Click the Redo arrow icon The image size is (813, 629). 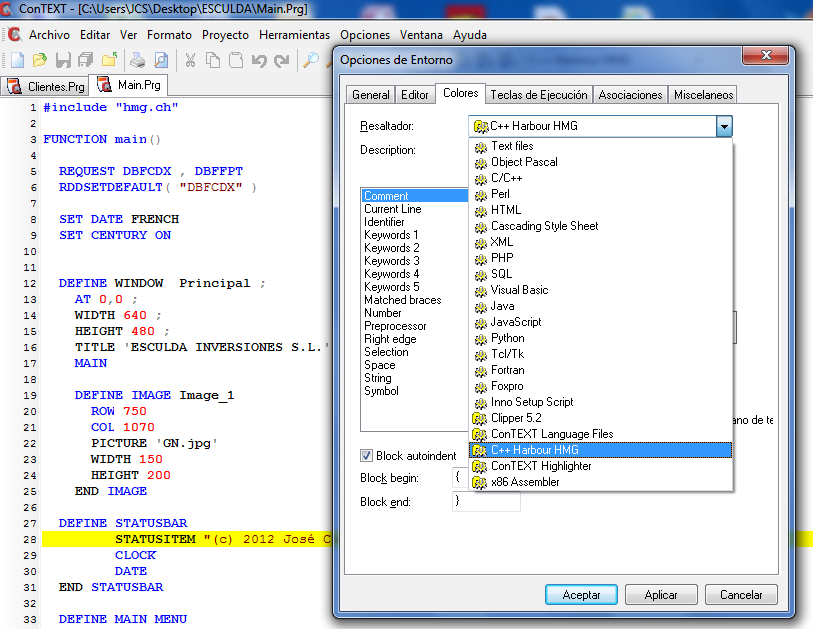click(x=282, y=60)
